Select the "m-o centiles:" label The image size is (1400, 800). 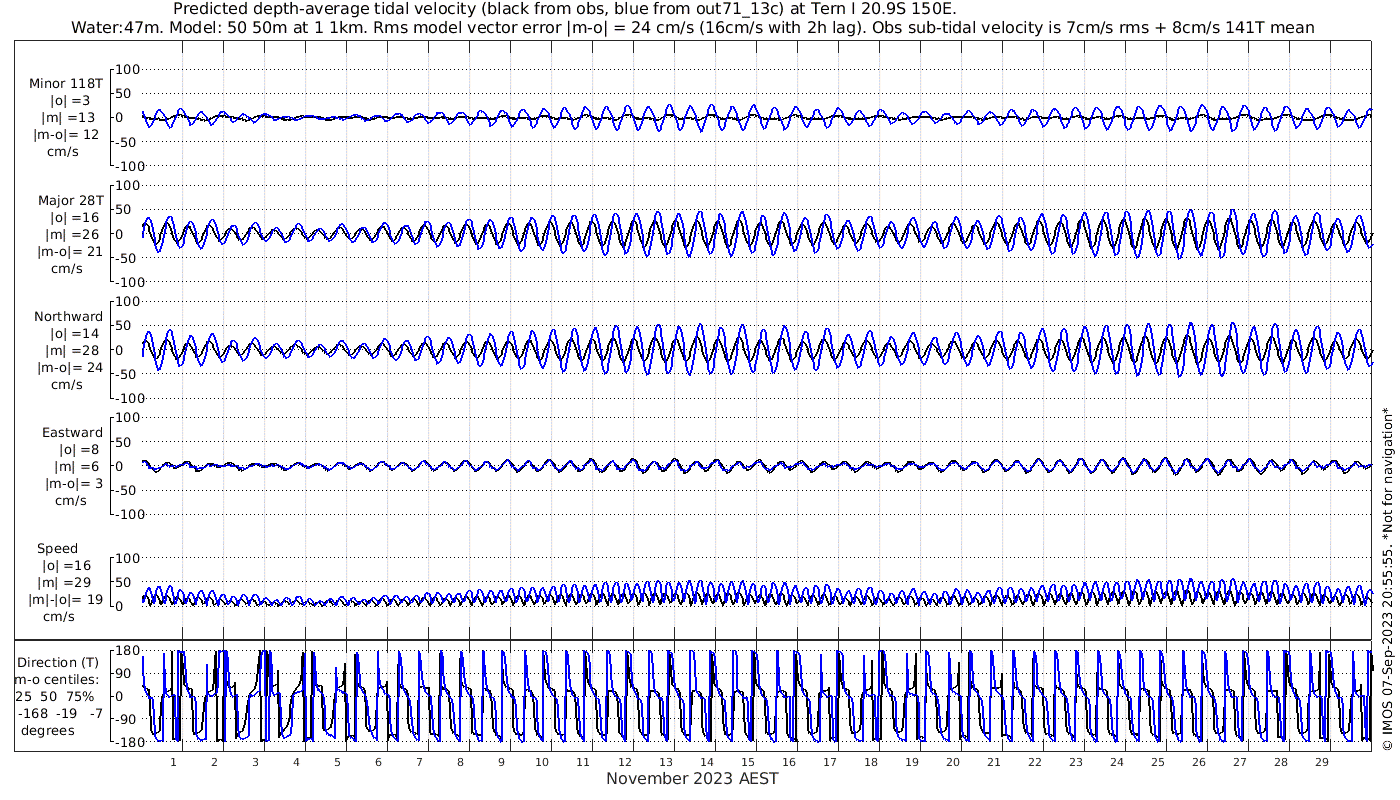click(57, 680)
